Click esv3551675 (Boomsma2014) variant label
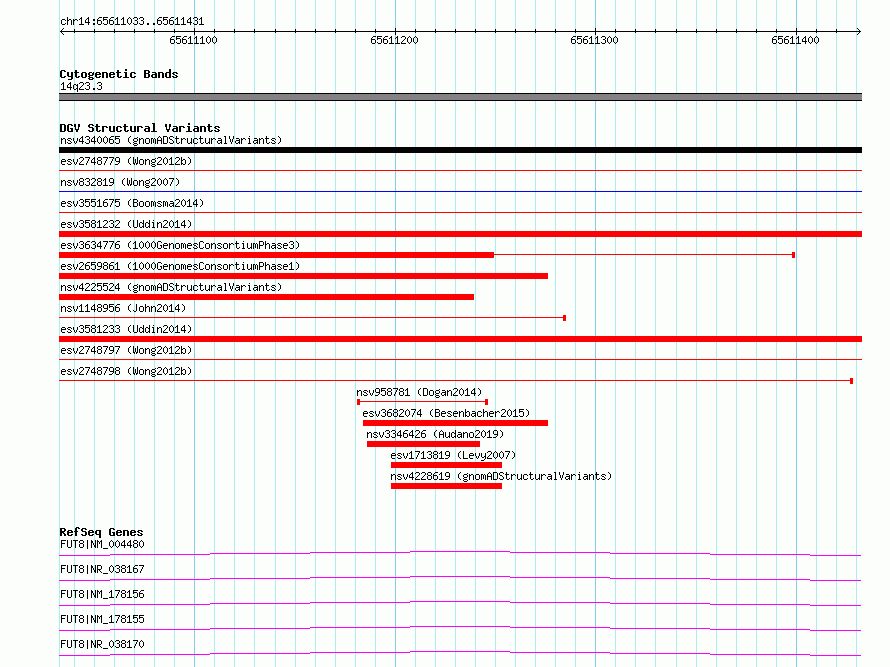The image size is (890, 667). coord(132,203)
